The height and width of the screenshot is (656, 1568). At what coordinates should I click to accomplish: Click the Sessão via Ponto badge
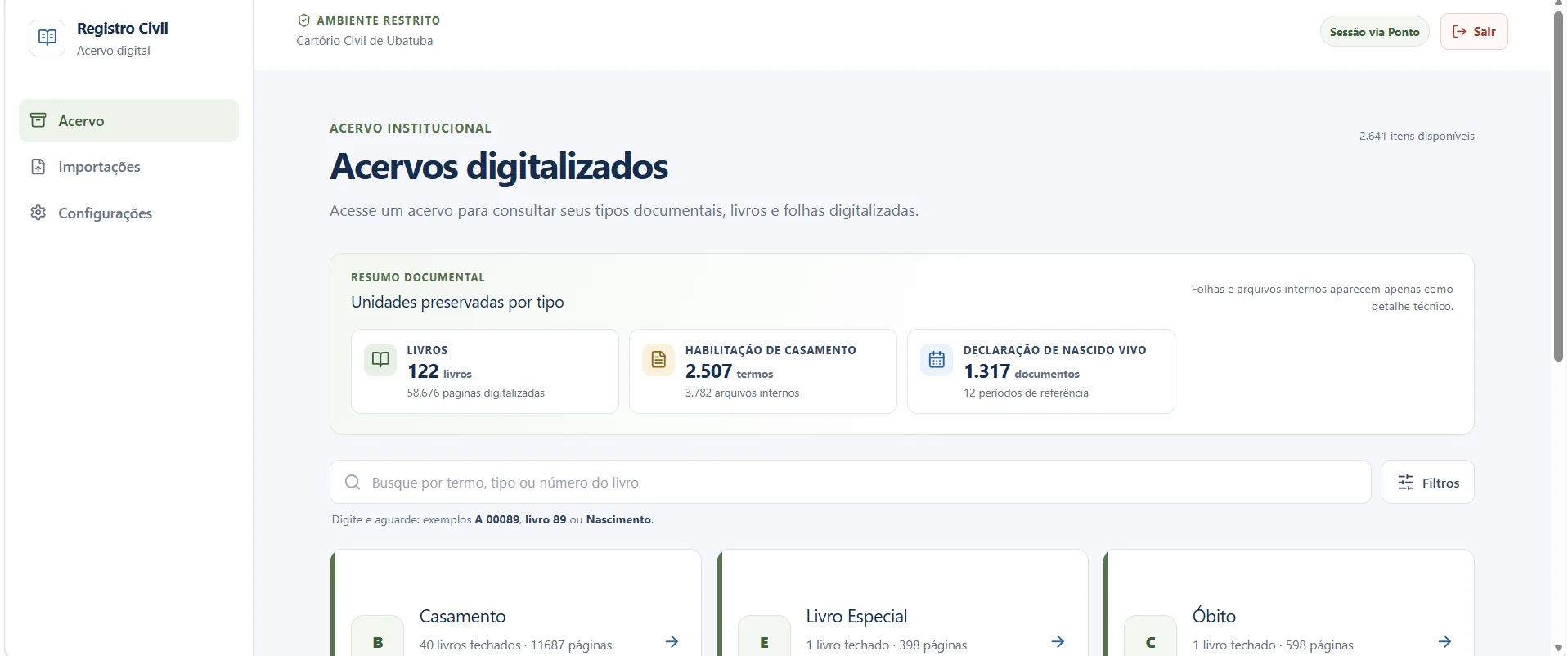pyautogui.click(x=1374, y=32)
